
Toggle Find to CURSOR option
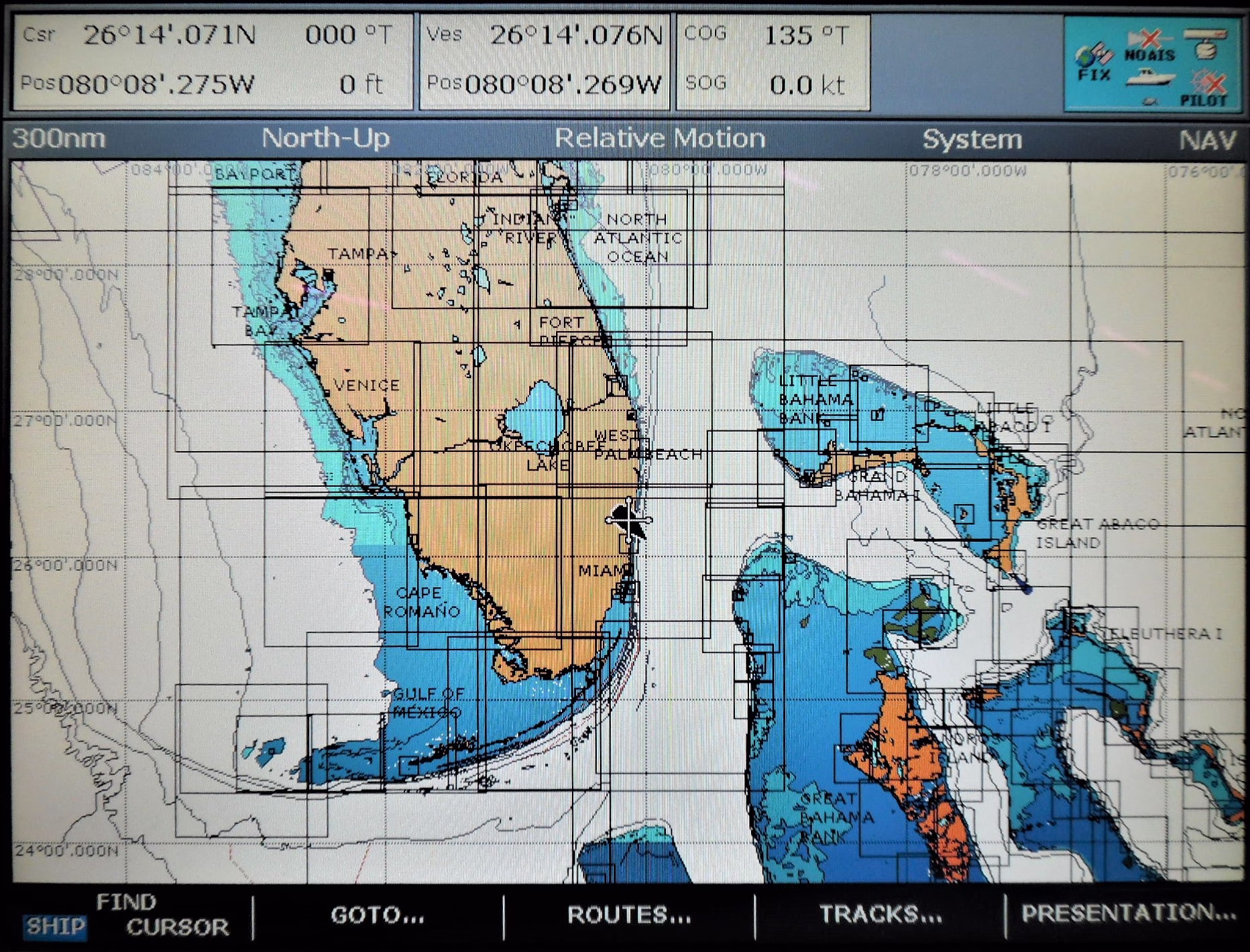pyautogui.click(x=178, y=927)
